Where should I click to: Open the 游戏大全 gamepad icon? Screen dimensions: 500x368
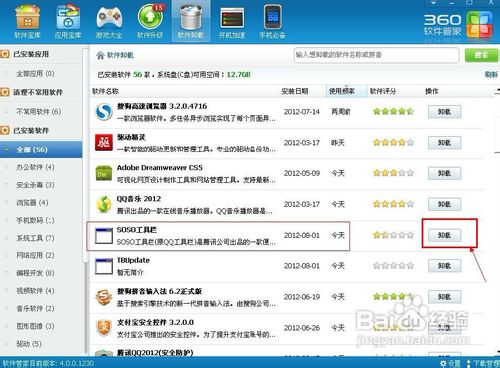point(109,21)
